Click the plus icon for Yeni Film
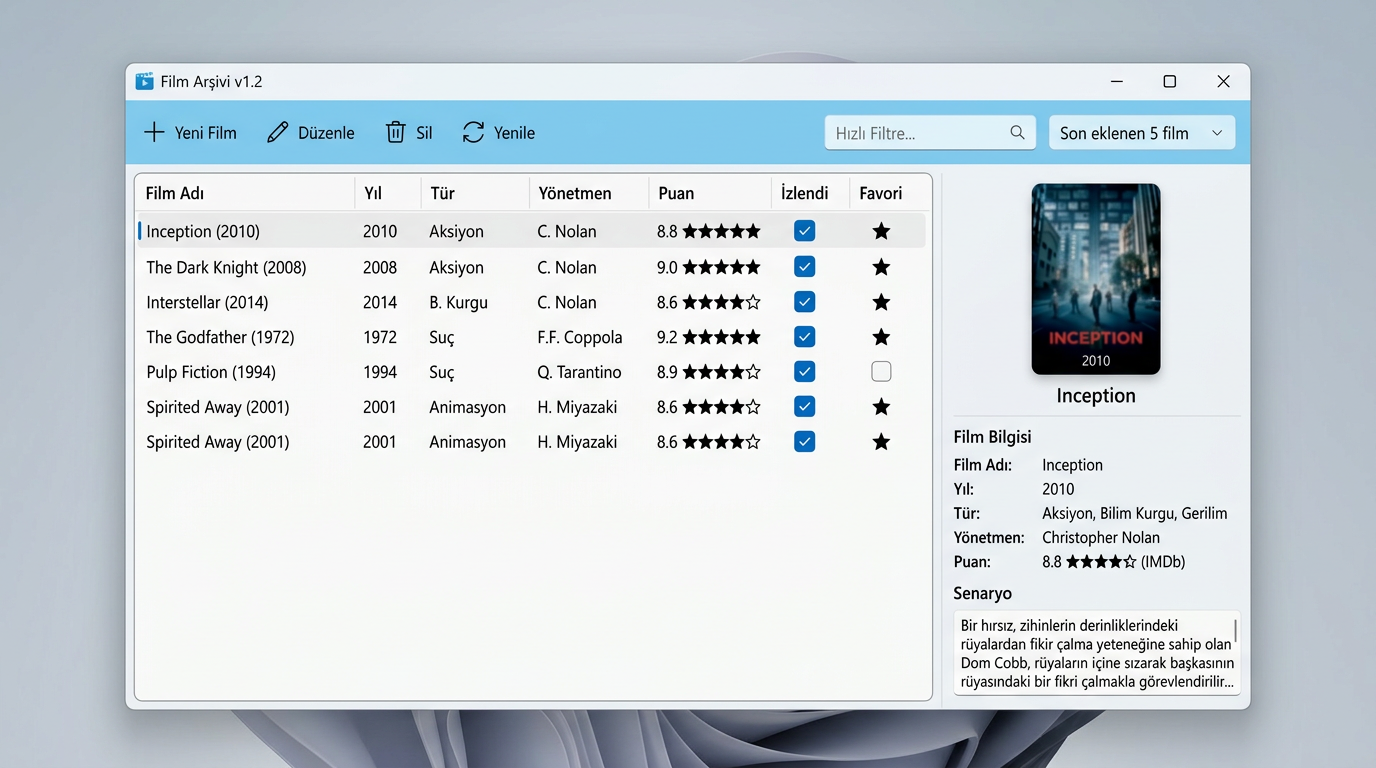 coord(154,132)
